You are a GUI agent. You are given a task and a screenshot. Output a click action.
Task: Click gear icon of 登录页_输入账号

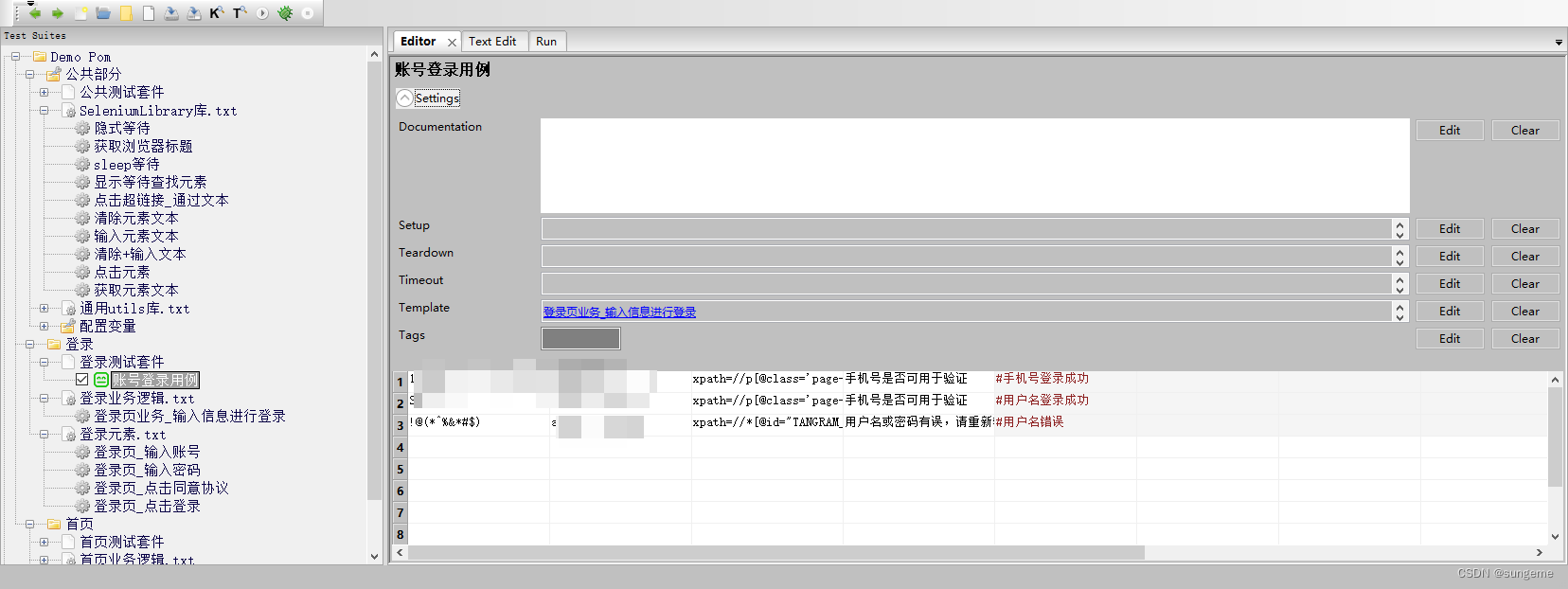point(83,452)
